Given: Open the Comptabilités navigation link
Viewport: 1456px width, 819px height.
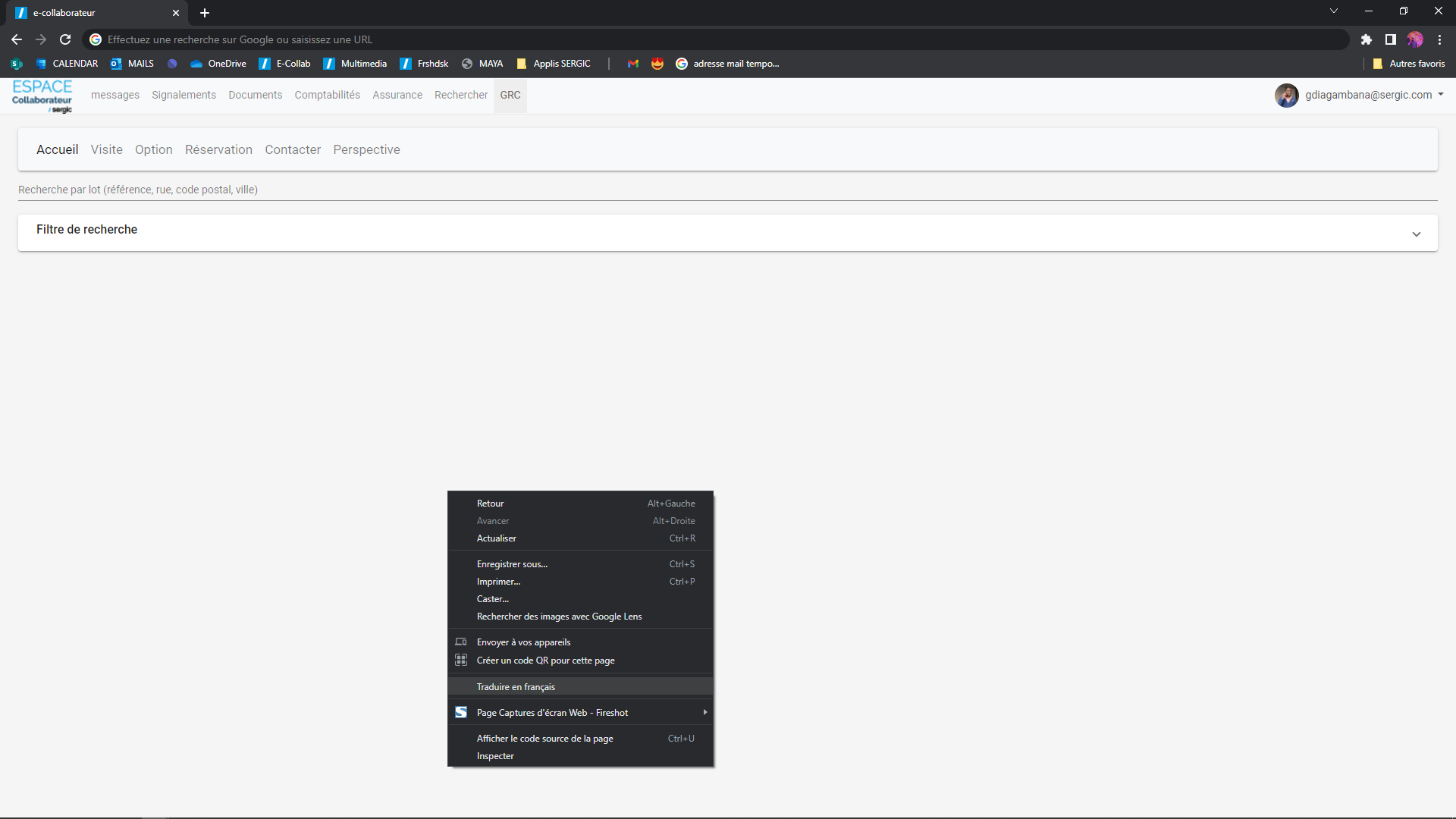Looking at the screenshot, I should (327, 95).
